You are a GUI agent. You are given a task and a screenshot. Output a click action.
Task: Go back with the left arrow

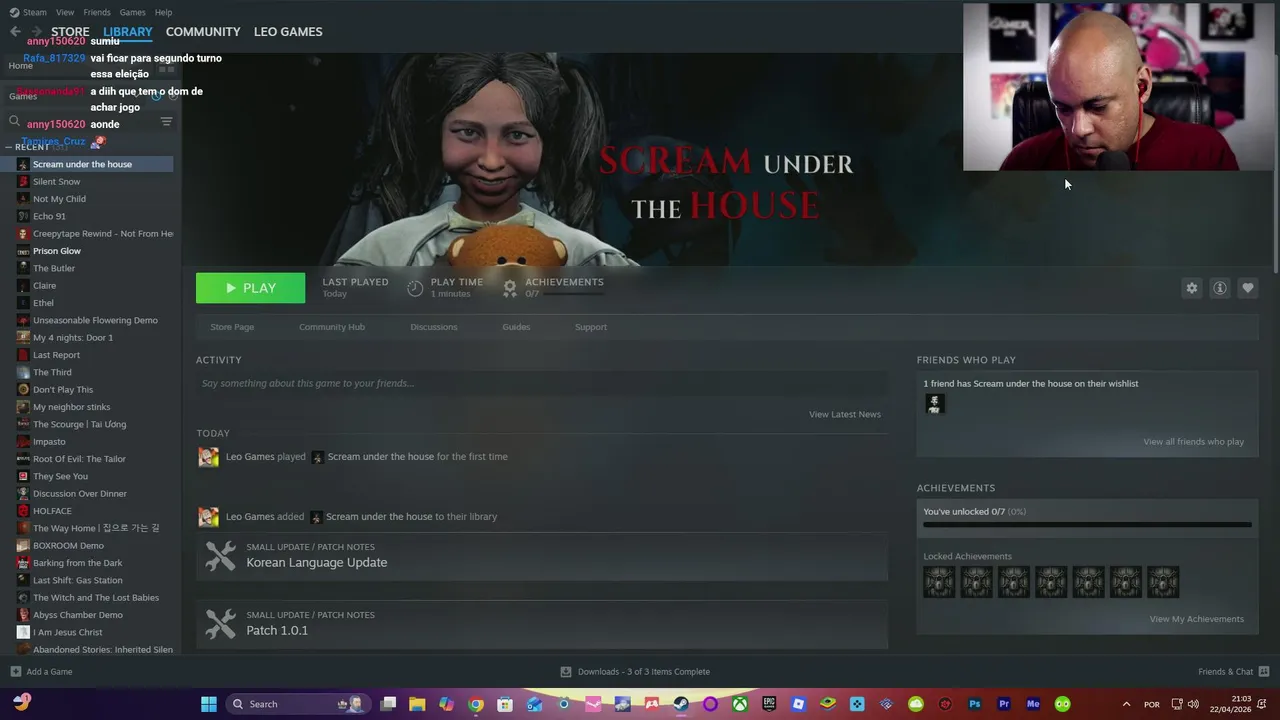(15, 32)
